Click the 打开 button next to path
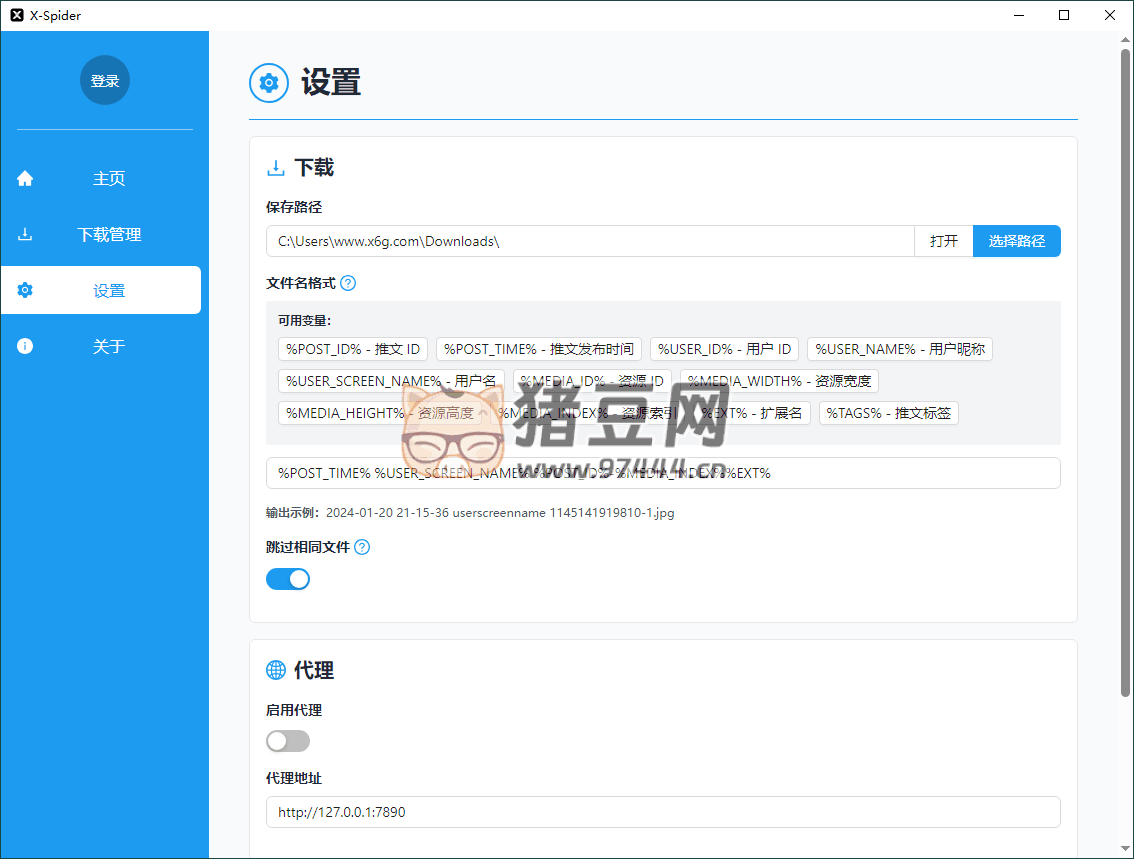The image size is (1134, 859). tap(943, 241)
